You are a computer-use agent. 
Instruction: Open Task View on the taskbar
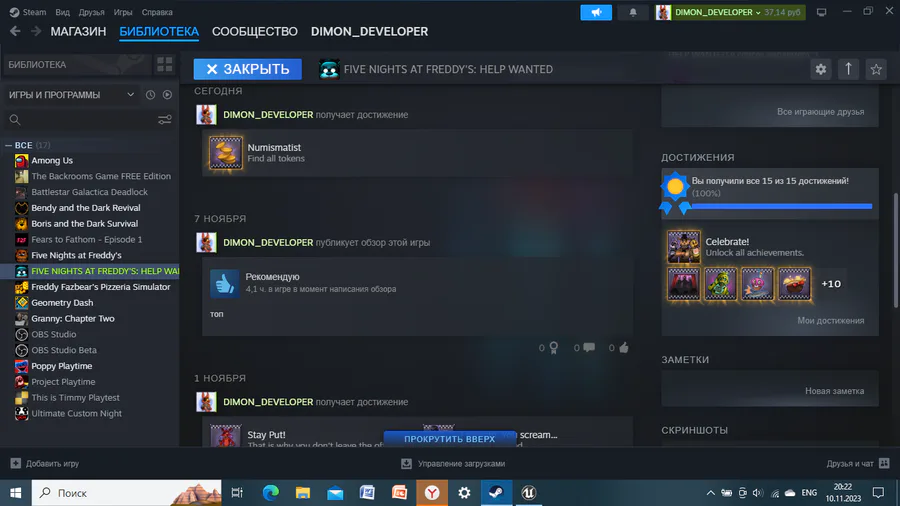pyautogui.click(x=236, y=493)
